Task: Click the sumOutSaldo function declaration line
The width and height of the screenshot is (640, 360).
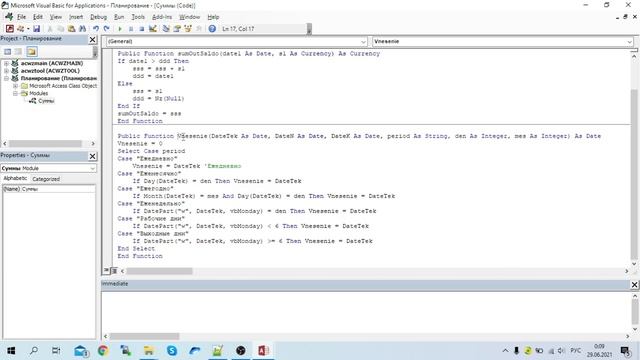Action: [x=249, y=53]
